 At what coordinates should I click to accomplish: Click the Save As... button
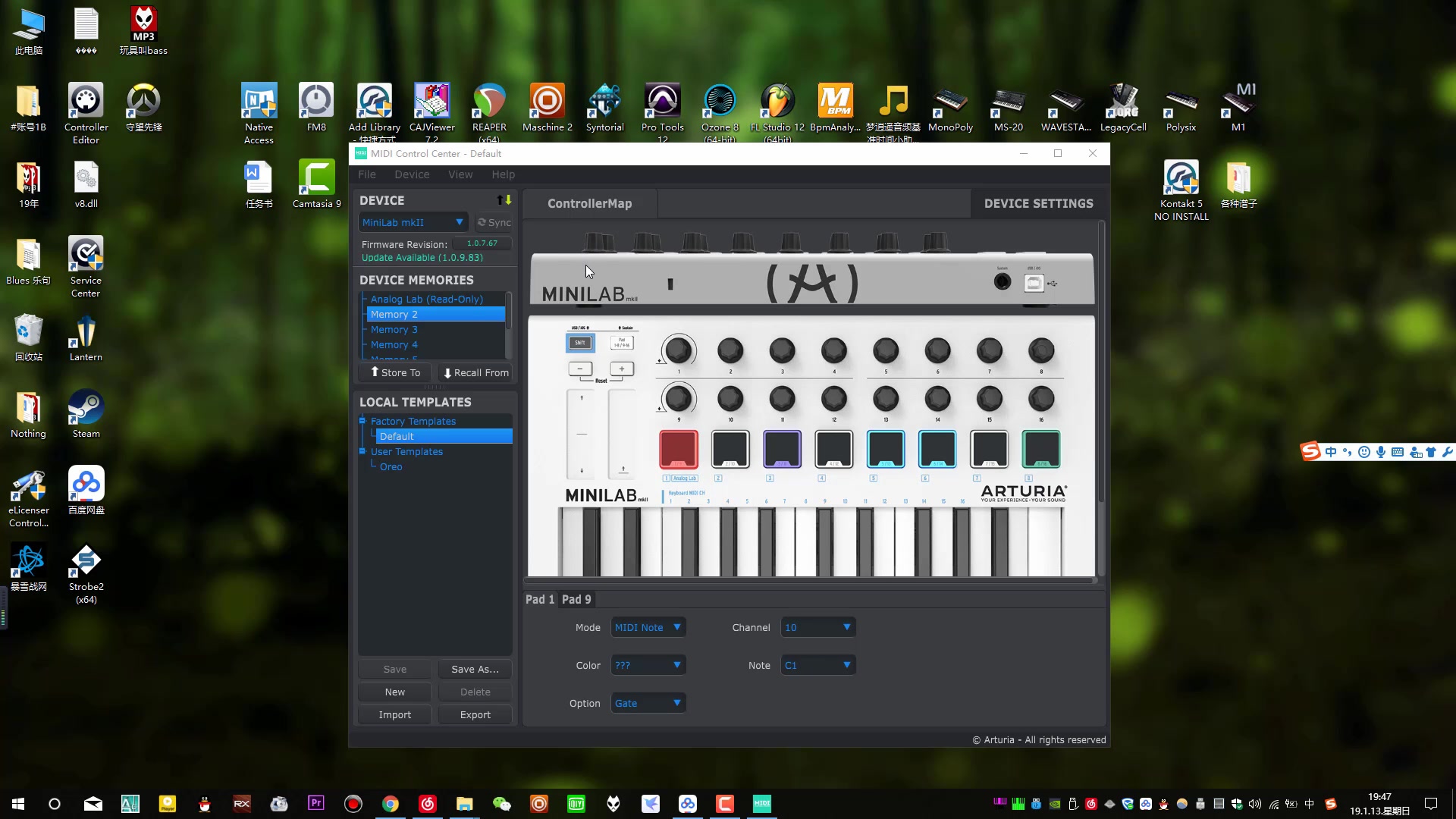[475, 669]
